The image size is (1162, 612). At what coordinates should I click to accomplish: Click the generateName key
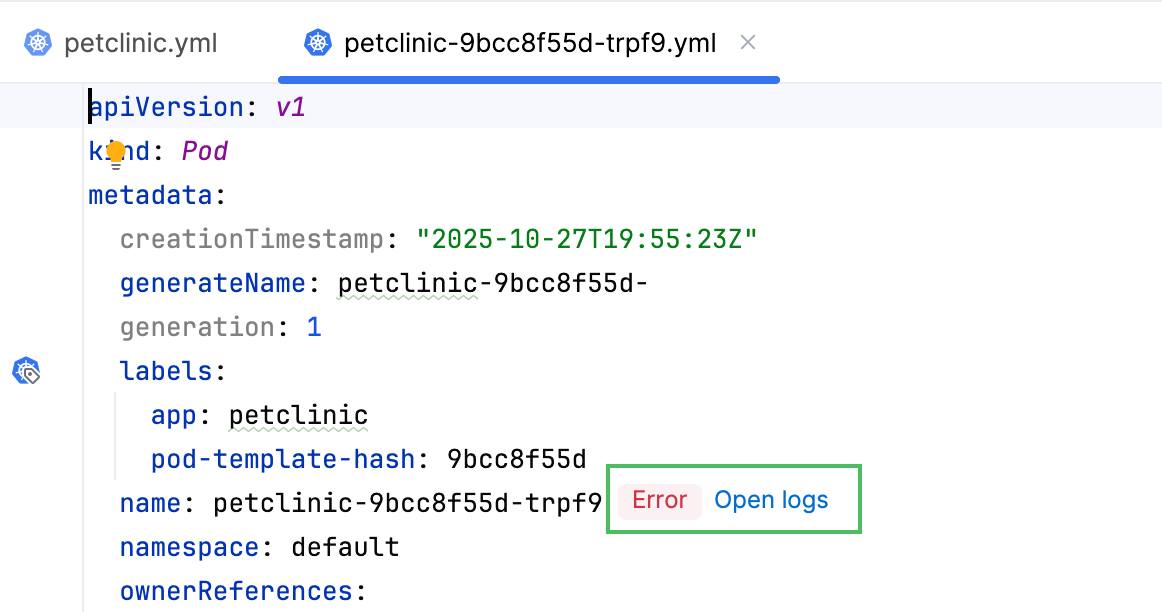[212, 283]
